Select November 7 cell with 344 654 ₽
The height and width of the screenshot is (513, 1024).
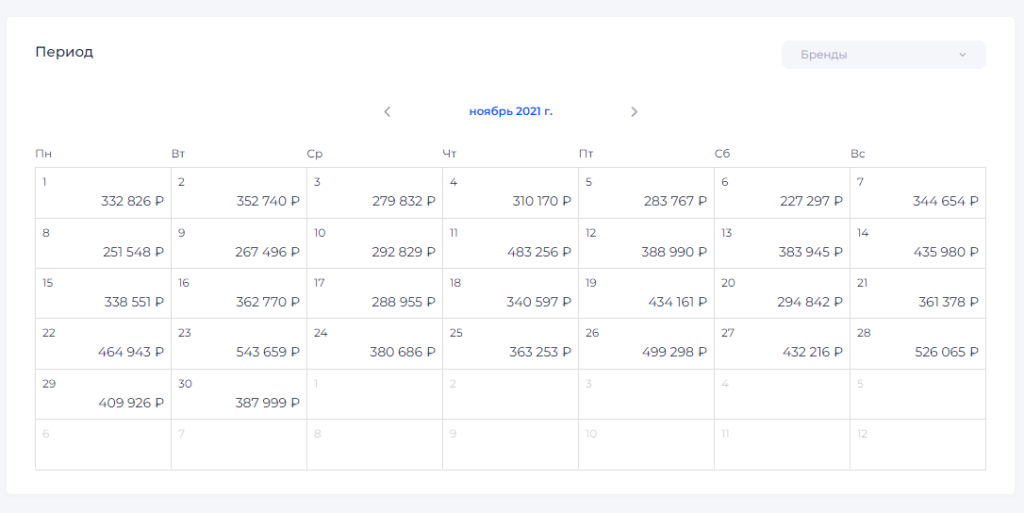[917, 193]
